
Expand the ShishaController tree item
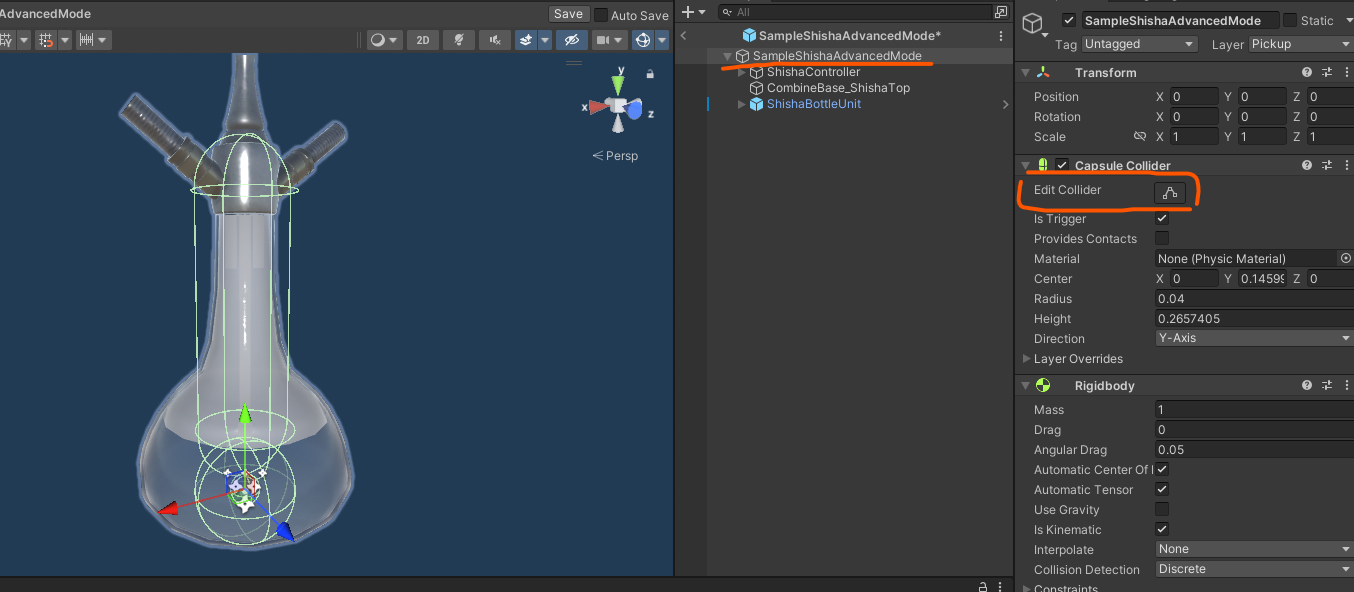(741, 72)
